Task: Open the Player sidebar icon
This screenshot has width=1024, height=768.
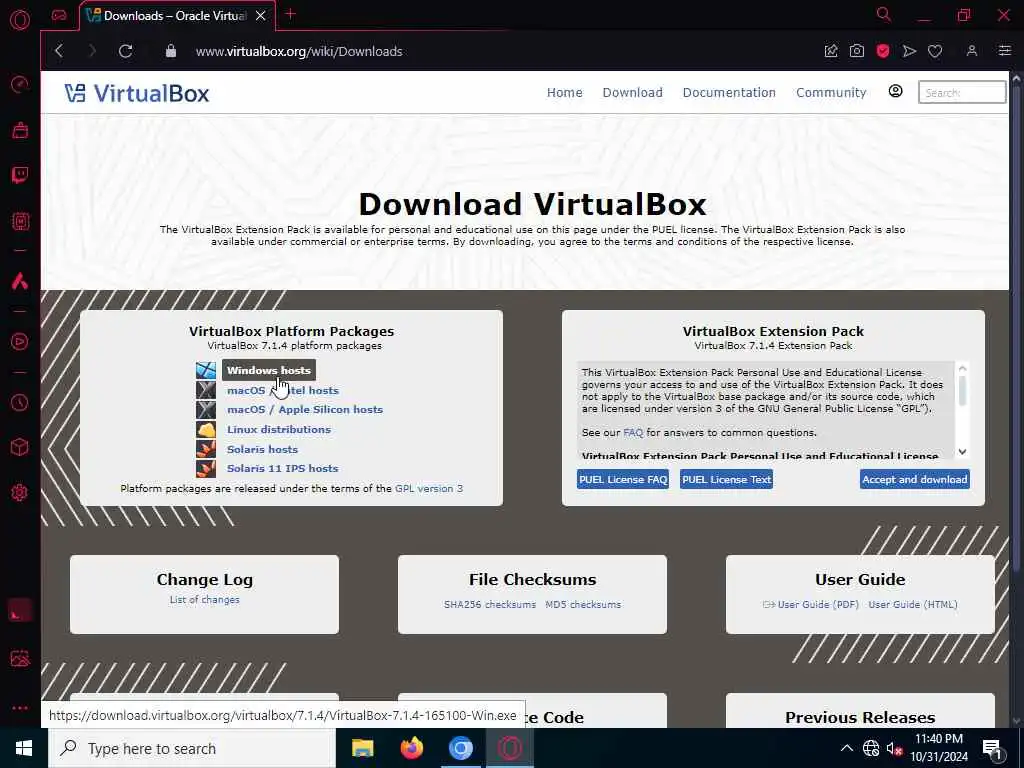Action: click(20, 342)
